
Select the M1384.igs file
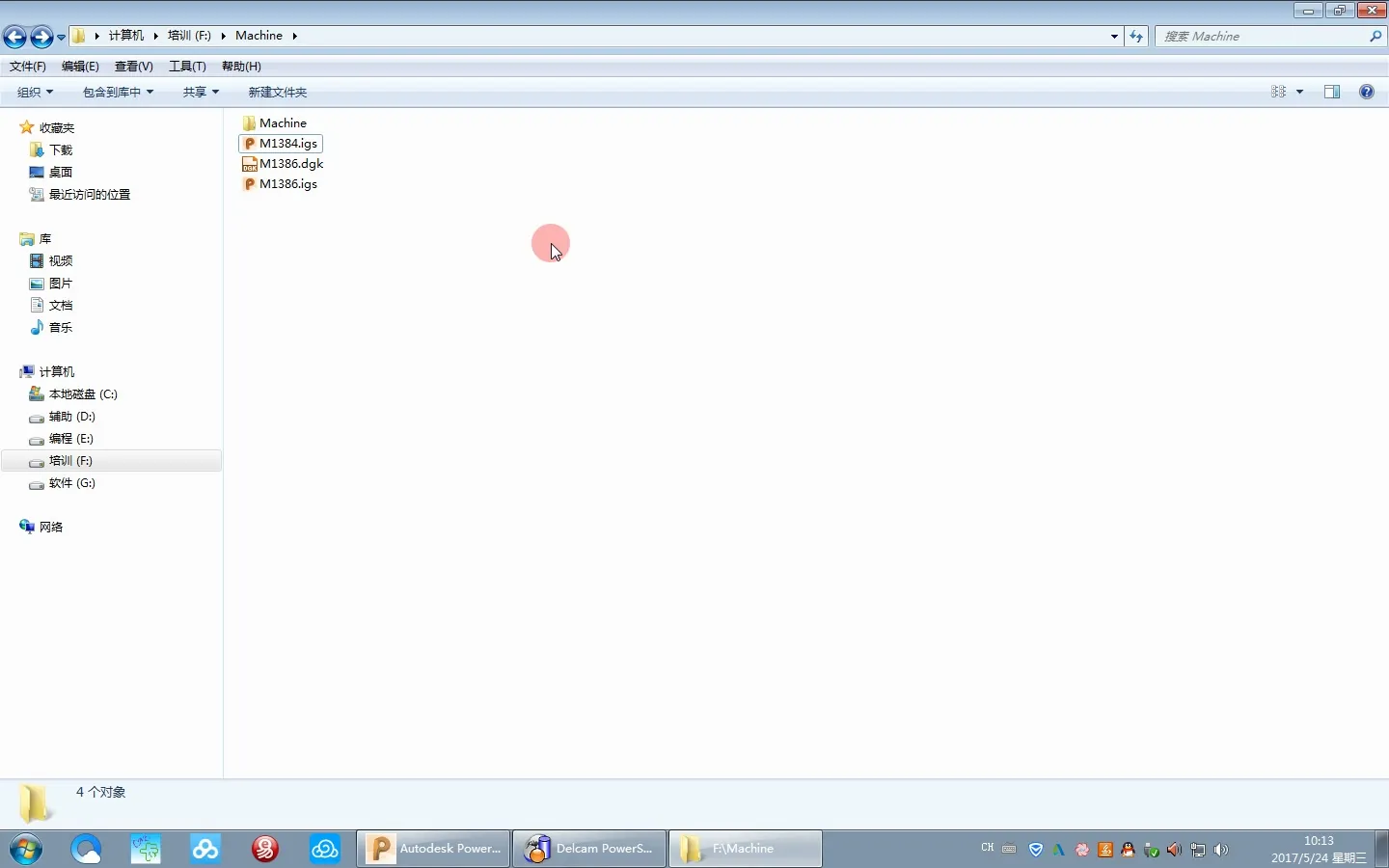[x=287, y=144]
